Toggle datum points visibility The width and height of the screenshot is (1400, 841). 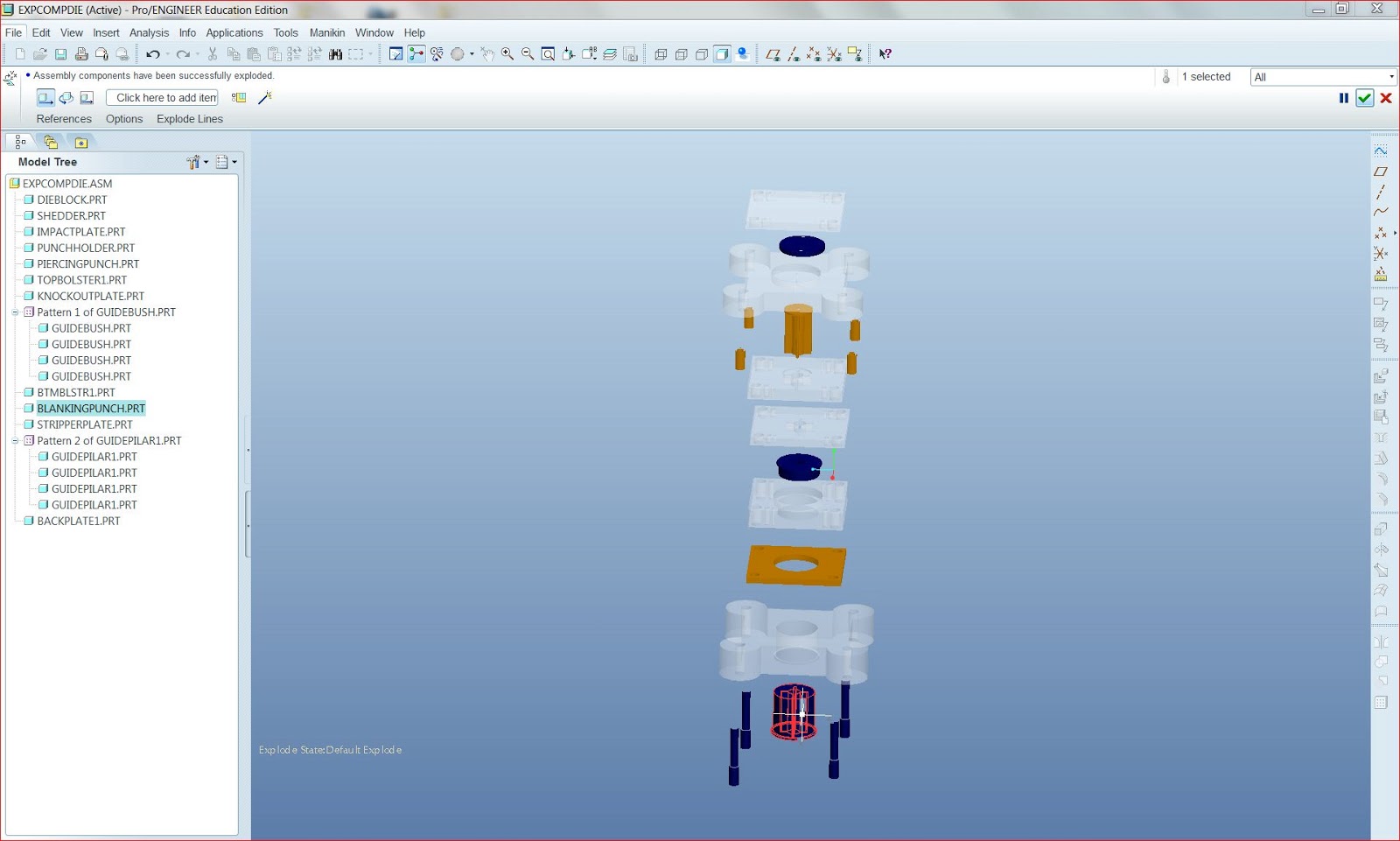[813, 54]
